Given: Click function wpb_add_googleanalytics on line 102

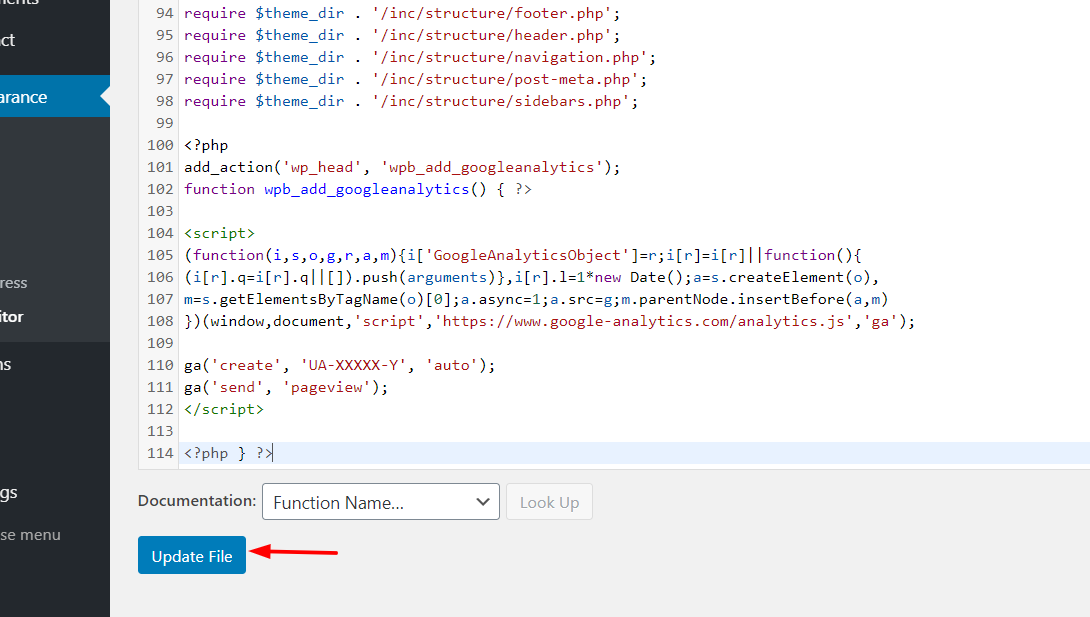Looking at the screenshot, I should 357,189.
